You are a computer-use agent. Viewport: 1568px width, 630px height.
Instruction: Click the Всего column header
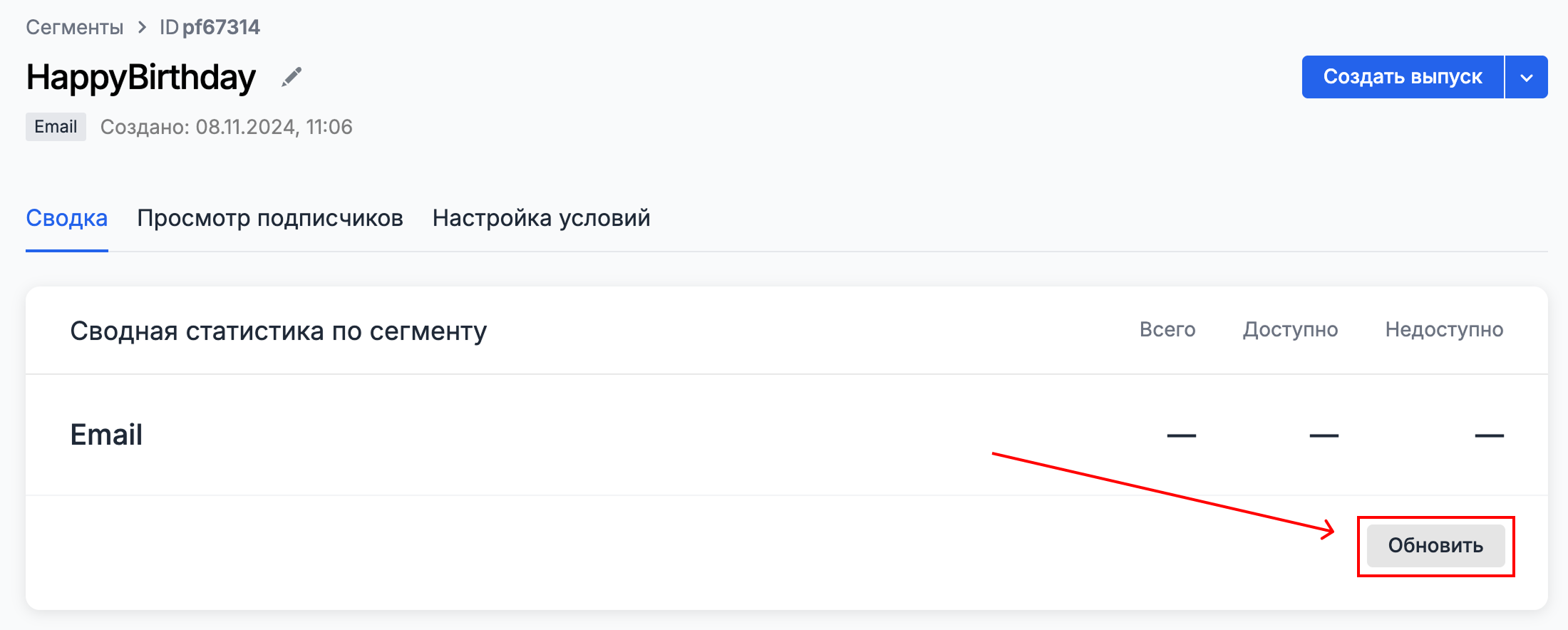(1167, 329)
